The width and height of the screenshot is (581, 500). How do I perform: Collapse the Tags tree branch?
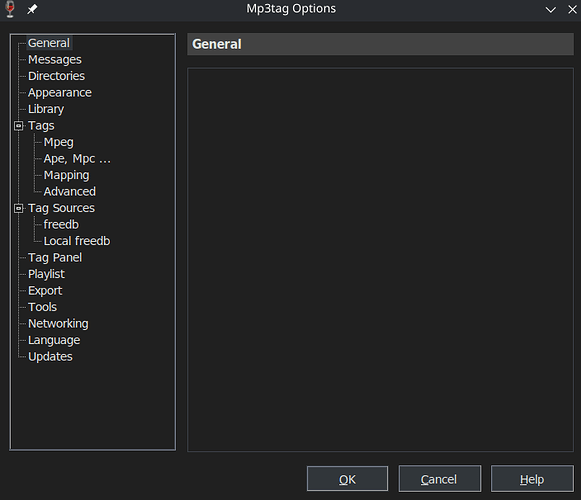tap(19, 126)
